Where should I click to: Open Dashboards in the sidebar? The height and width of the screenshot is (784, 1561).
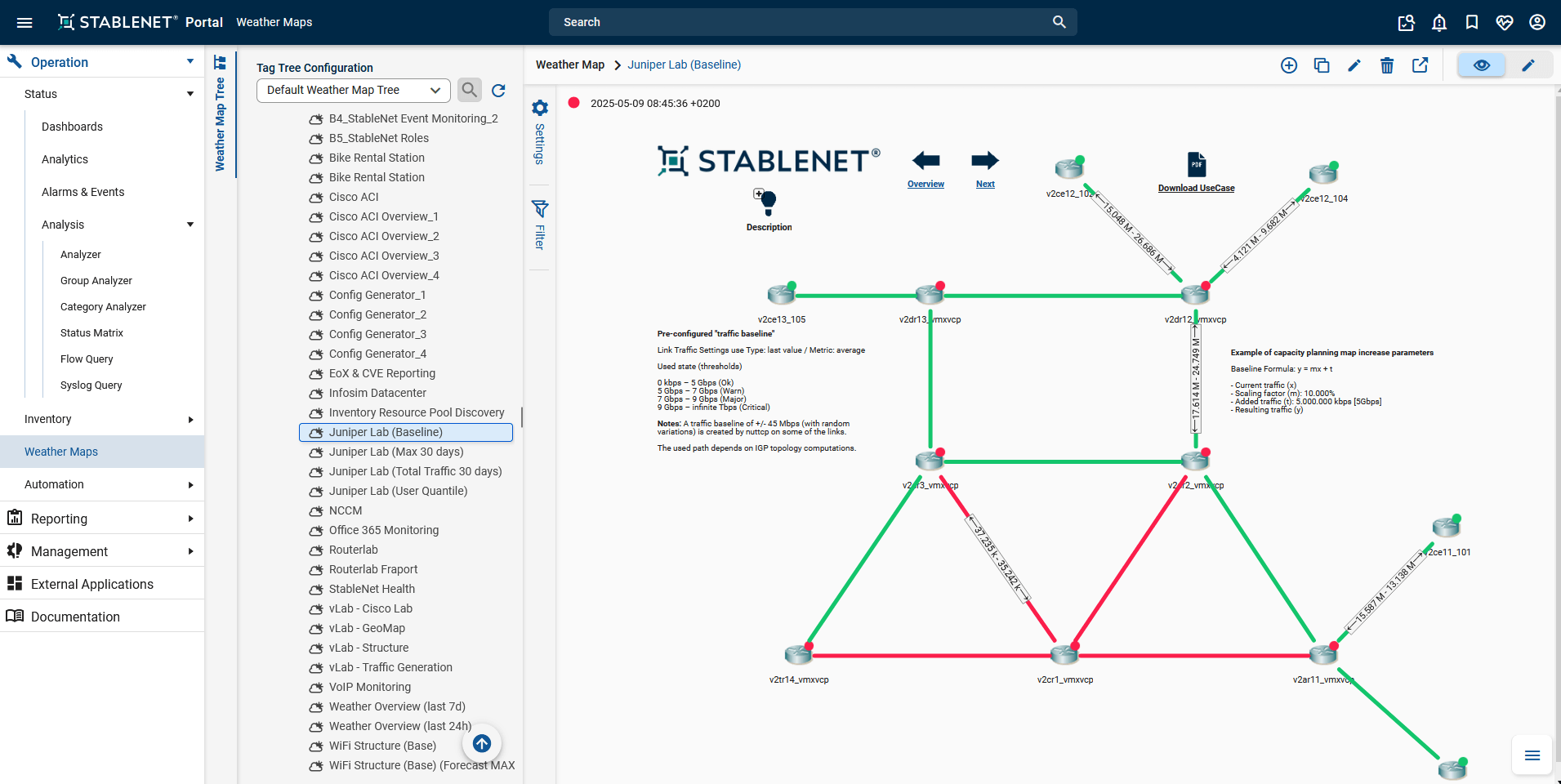(72, 127)
